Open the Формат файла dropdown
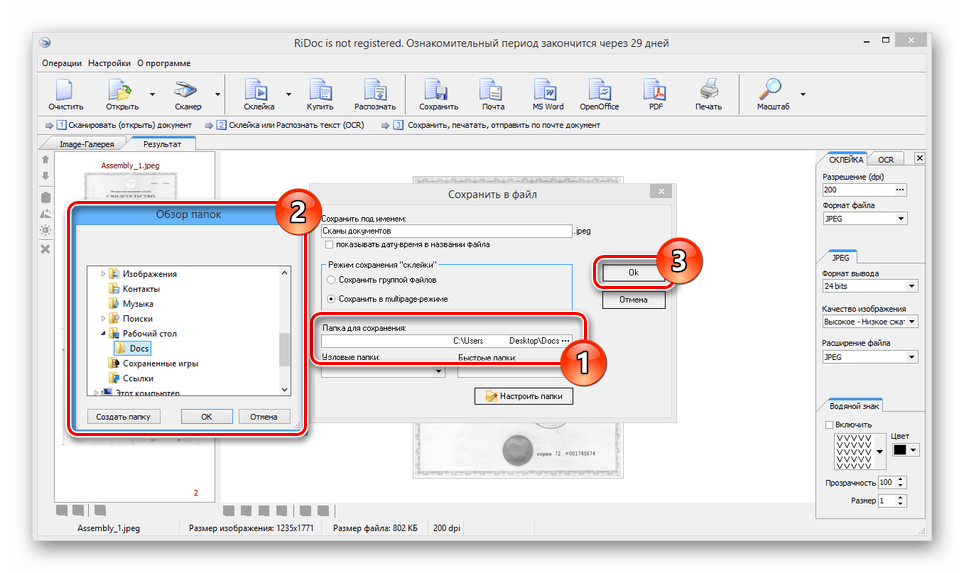This screenshot has height=573, width=964. pos(863,218)
